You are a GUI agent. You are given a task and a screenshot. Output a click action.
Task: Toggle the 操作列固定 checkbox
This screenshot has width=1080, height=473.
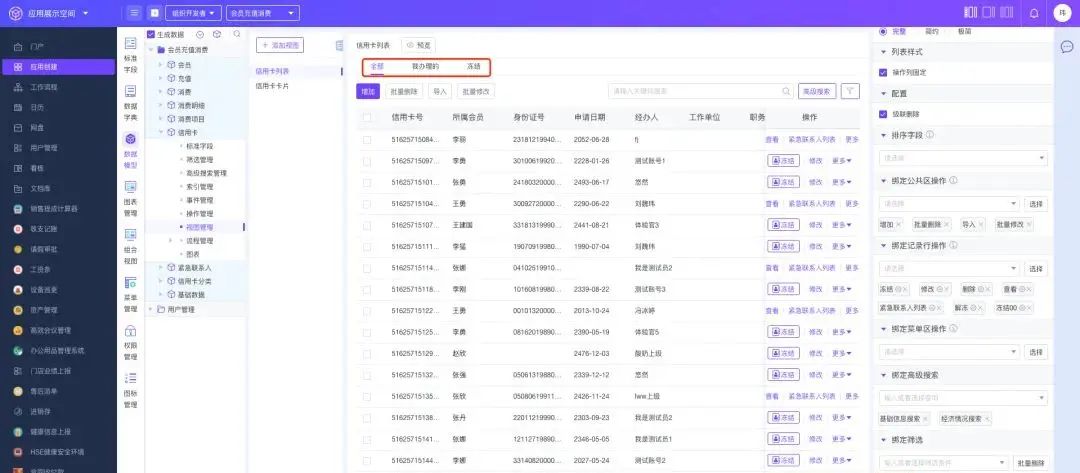[x=883, y=72]
